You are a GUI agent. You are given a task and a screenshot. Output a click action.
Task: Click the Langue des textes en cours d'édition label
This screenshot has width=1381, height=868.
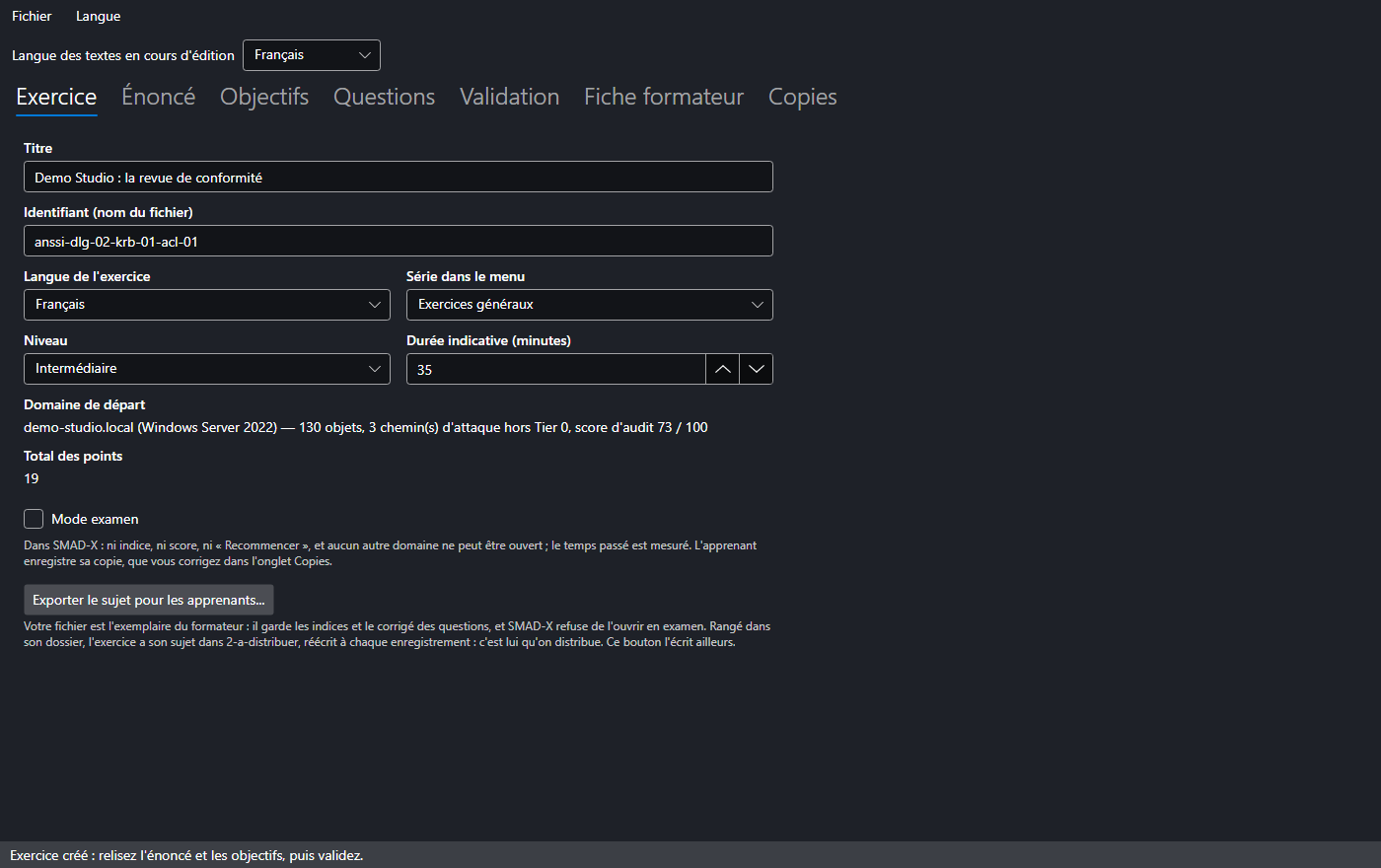(x=123, y=55)
